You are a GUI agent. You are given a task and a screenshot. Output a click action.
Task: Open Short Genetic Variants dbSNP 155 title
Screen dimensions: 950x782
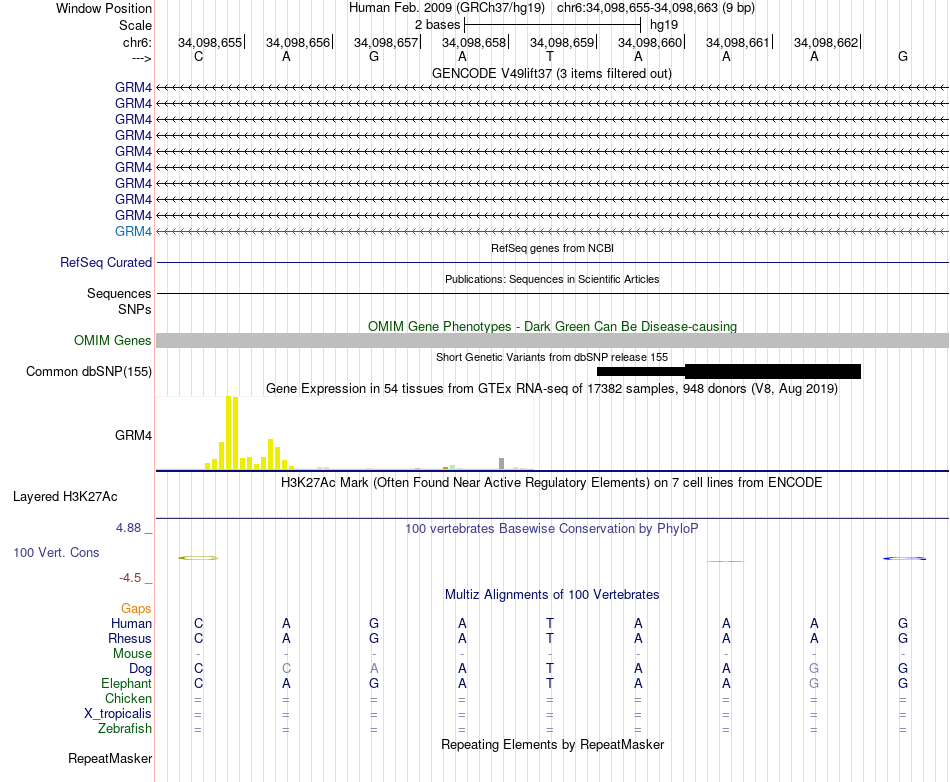point(552,357)
